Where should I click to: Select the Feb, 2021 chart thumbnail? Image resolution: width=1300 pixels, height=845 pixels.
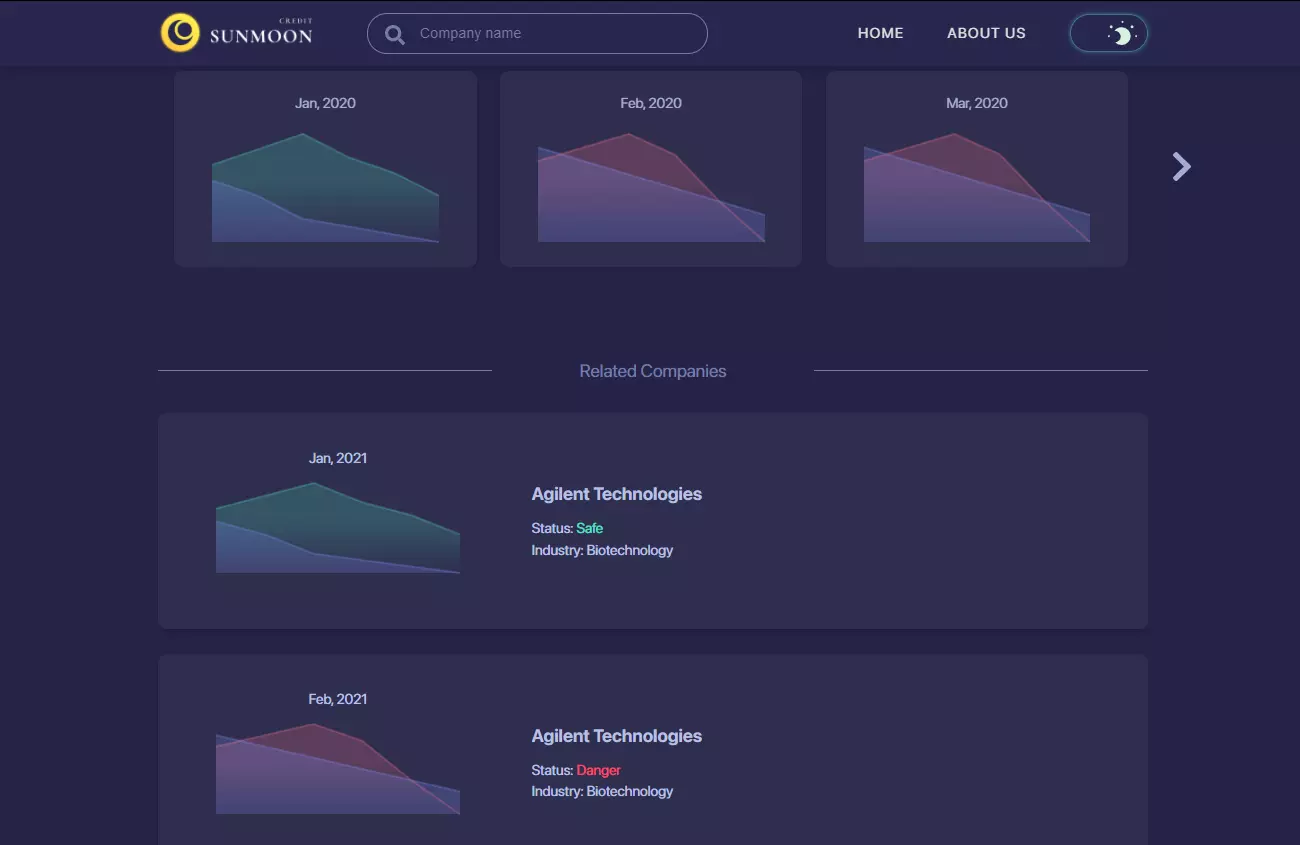click(338, 768)
